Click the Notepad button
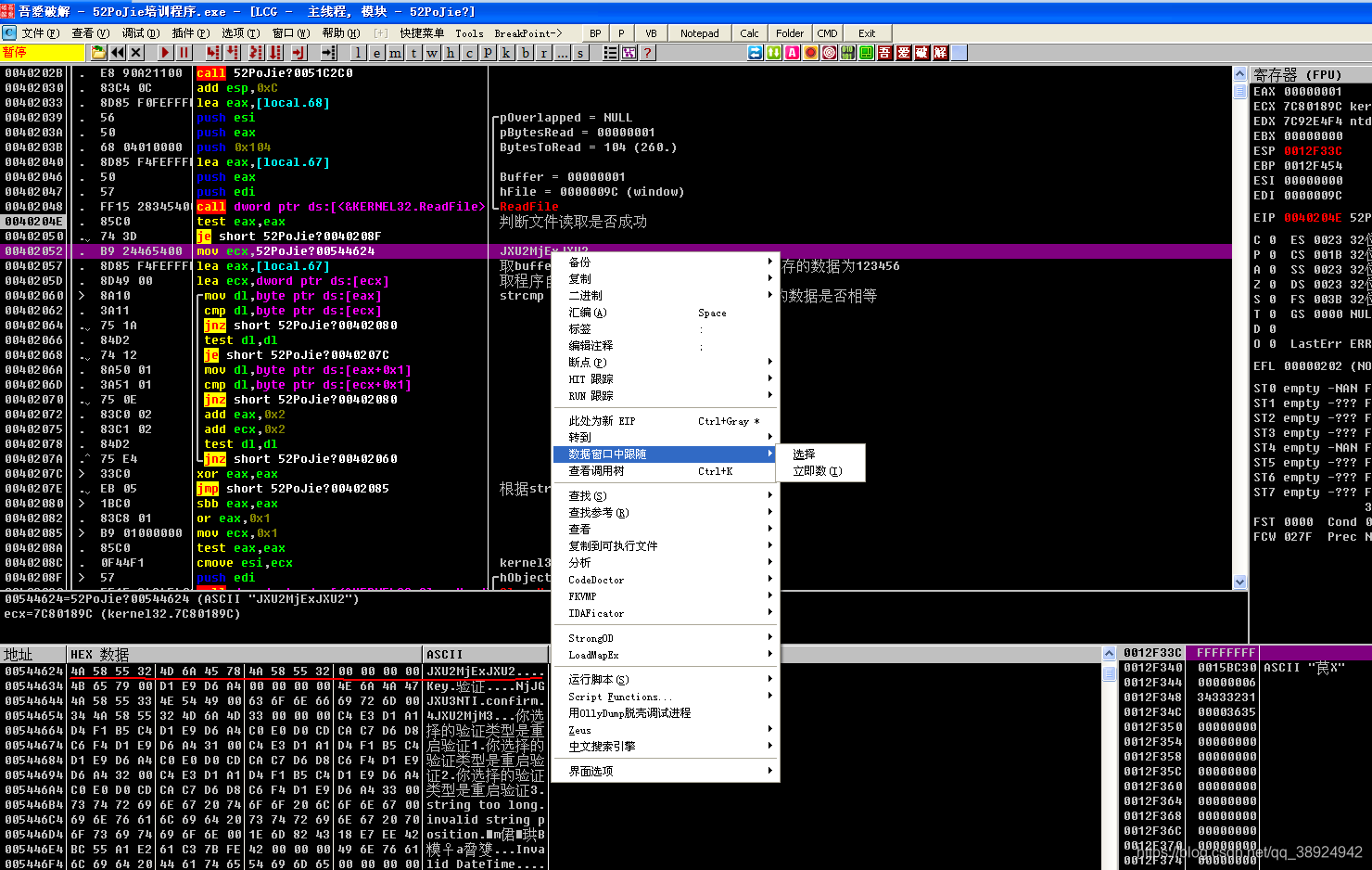Image resolution: width=1372 pixels, height=870 pixels. 700,33
